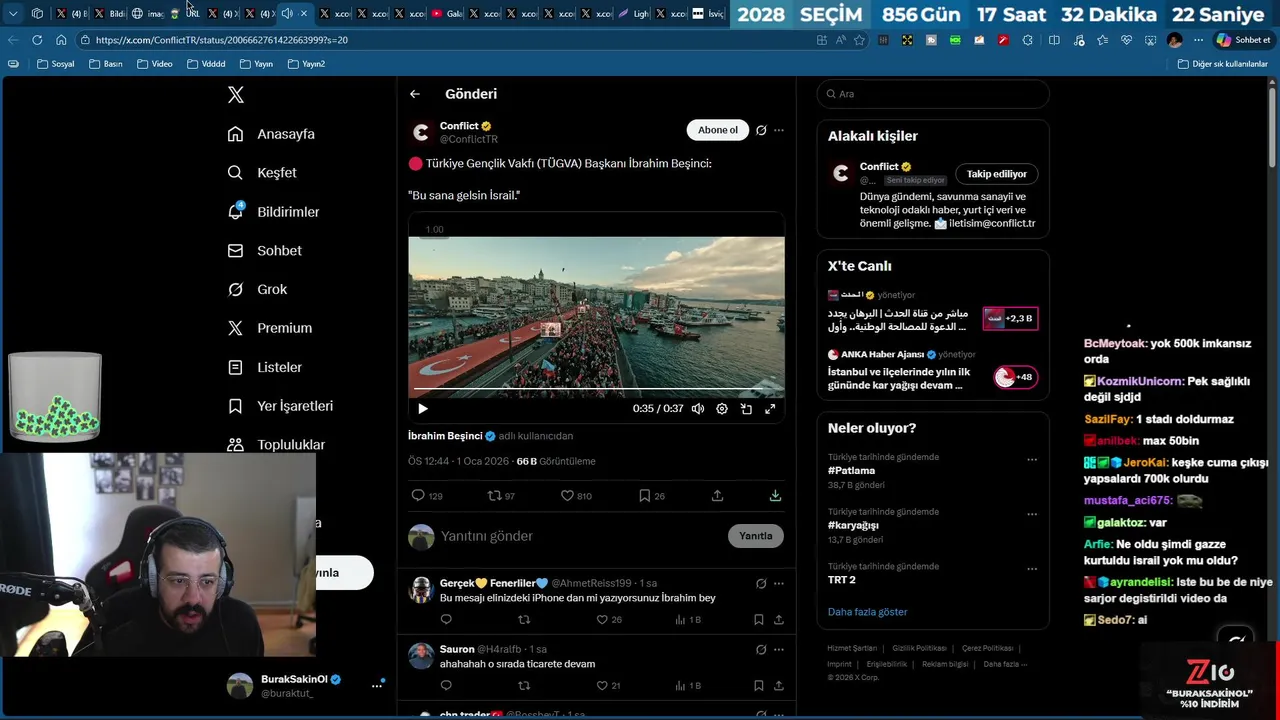Share the main post
The image size is (1280, 720).
(x=717, y=496)
